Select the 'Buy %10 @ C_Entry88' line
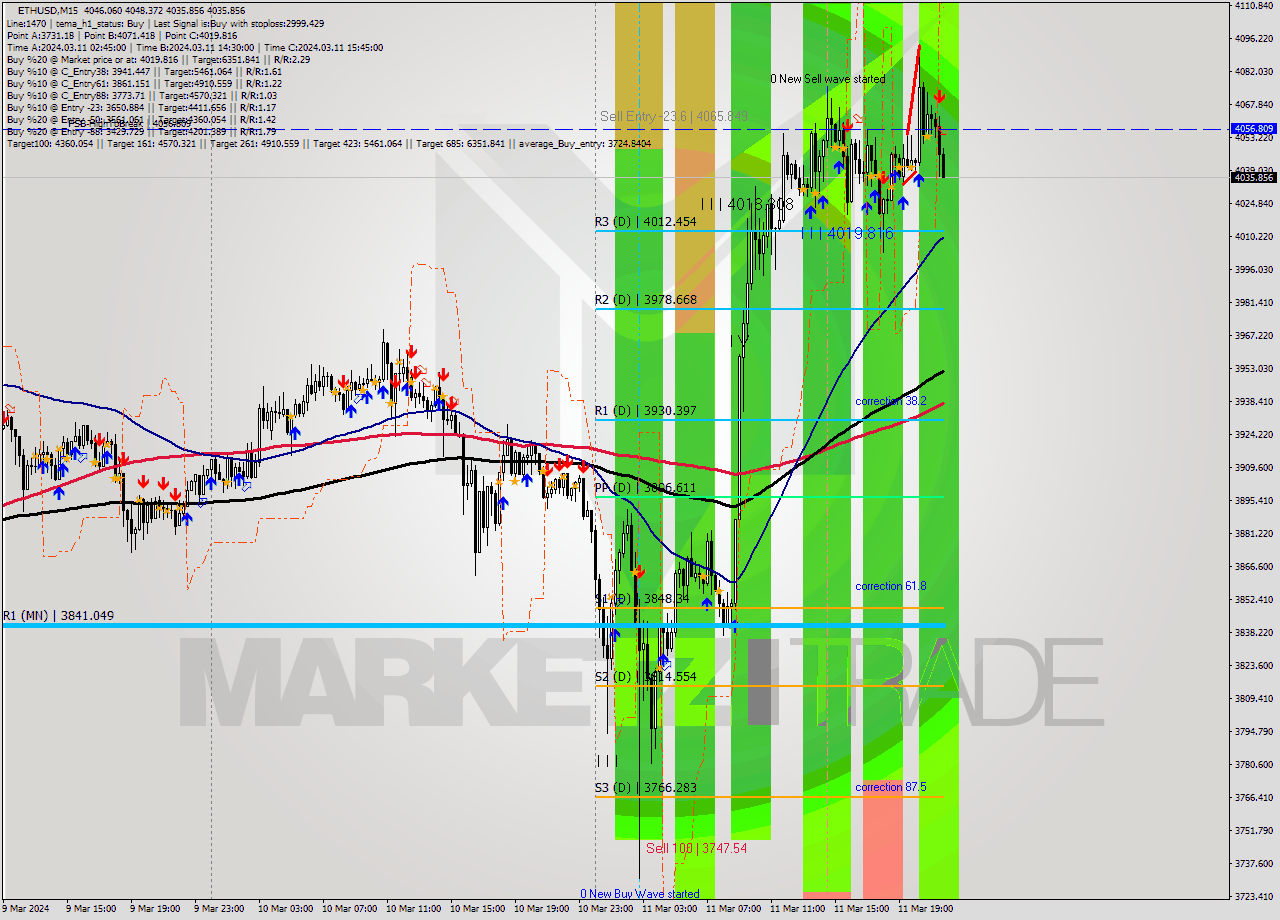This screenshot has width=1280, height=920. tap(144, 95)
